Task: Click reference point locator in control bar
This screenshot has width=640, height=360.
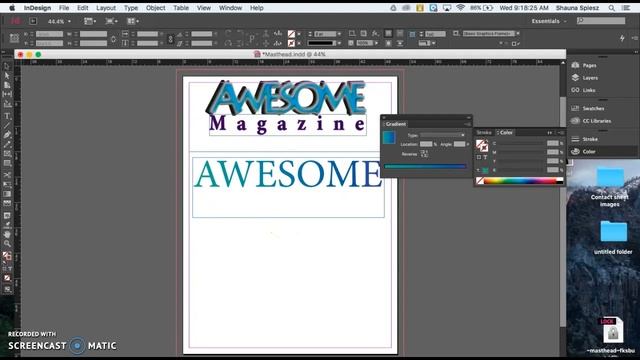Action: coord(14,38)
